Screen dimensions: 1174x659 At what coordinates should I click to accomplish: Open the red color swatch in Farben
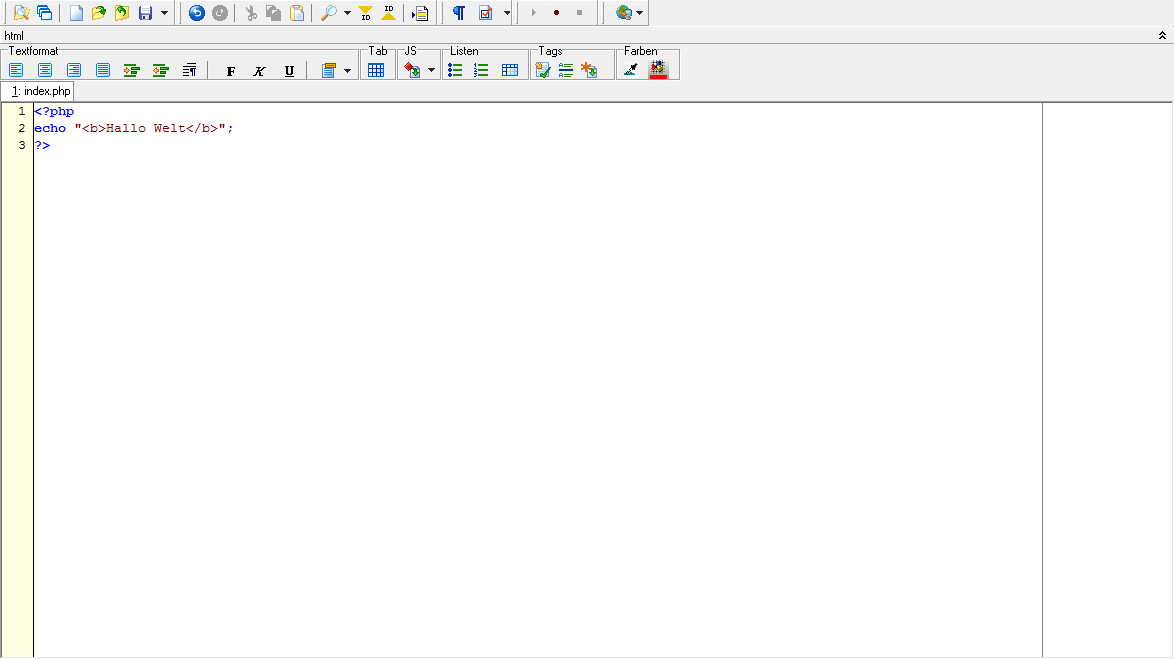coord(658,70)
